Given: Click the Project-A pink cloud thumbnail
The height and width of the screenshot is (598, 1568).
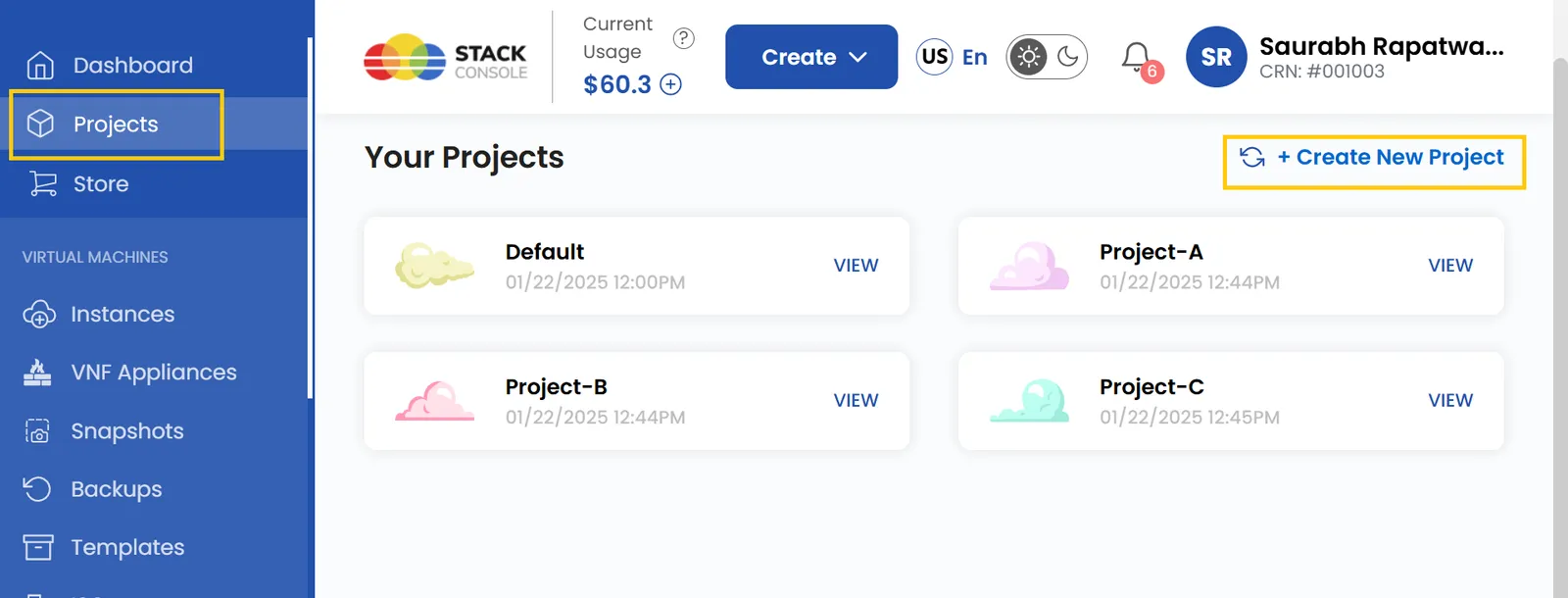Looking at the screenshot, I should pyautogui.click(x=1029, y=266).
